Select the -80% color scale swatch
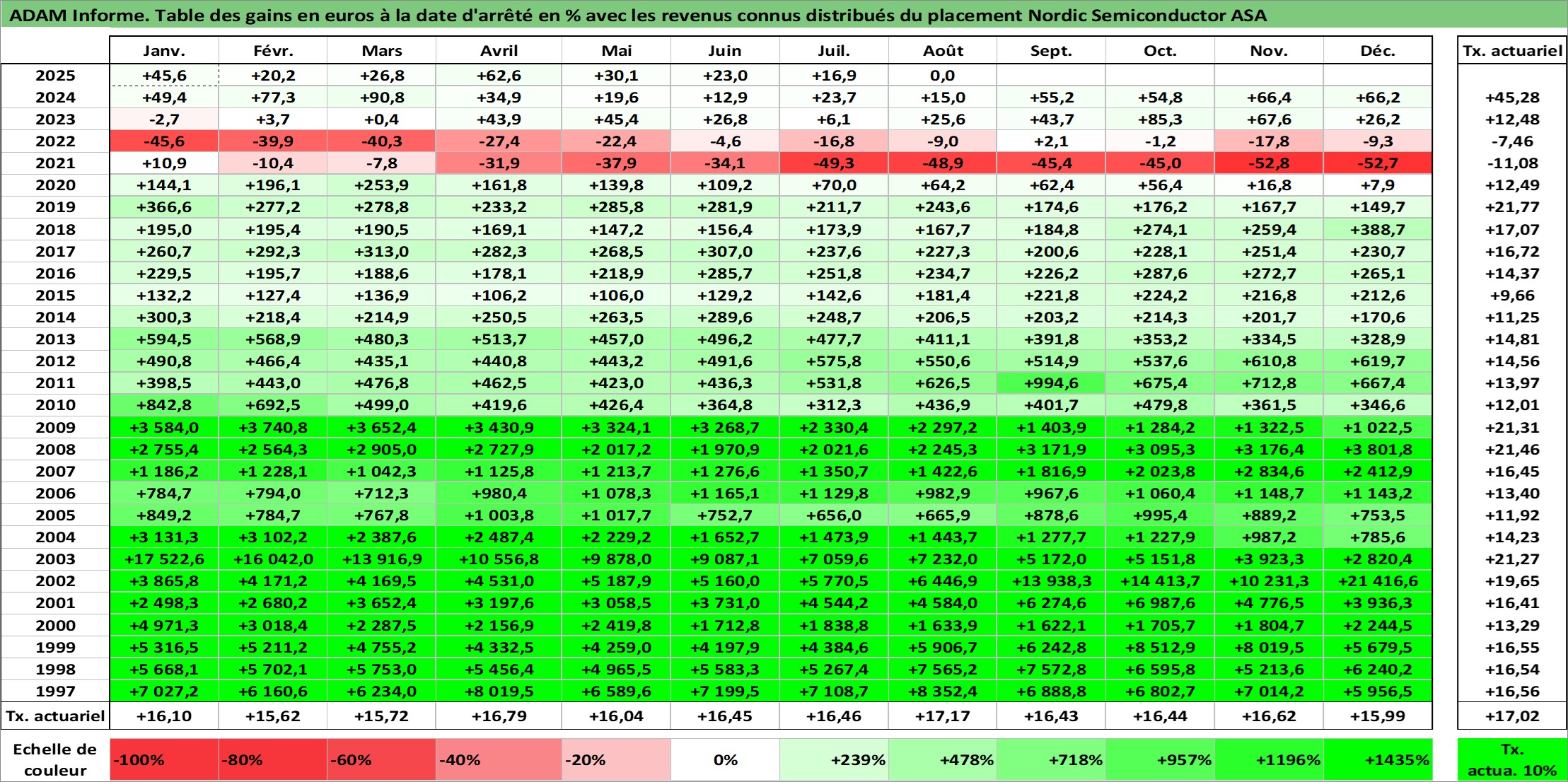 pos(273,760)
